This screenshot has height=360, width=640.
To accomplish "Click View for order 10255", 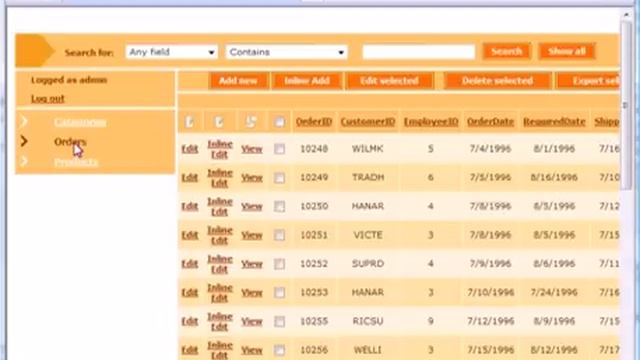I will [x=251, y=322].
